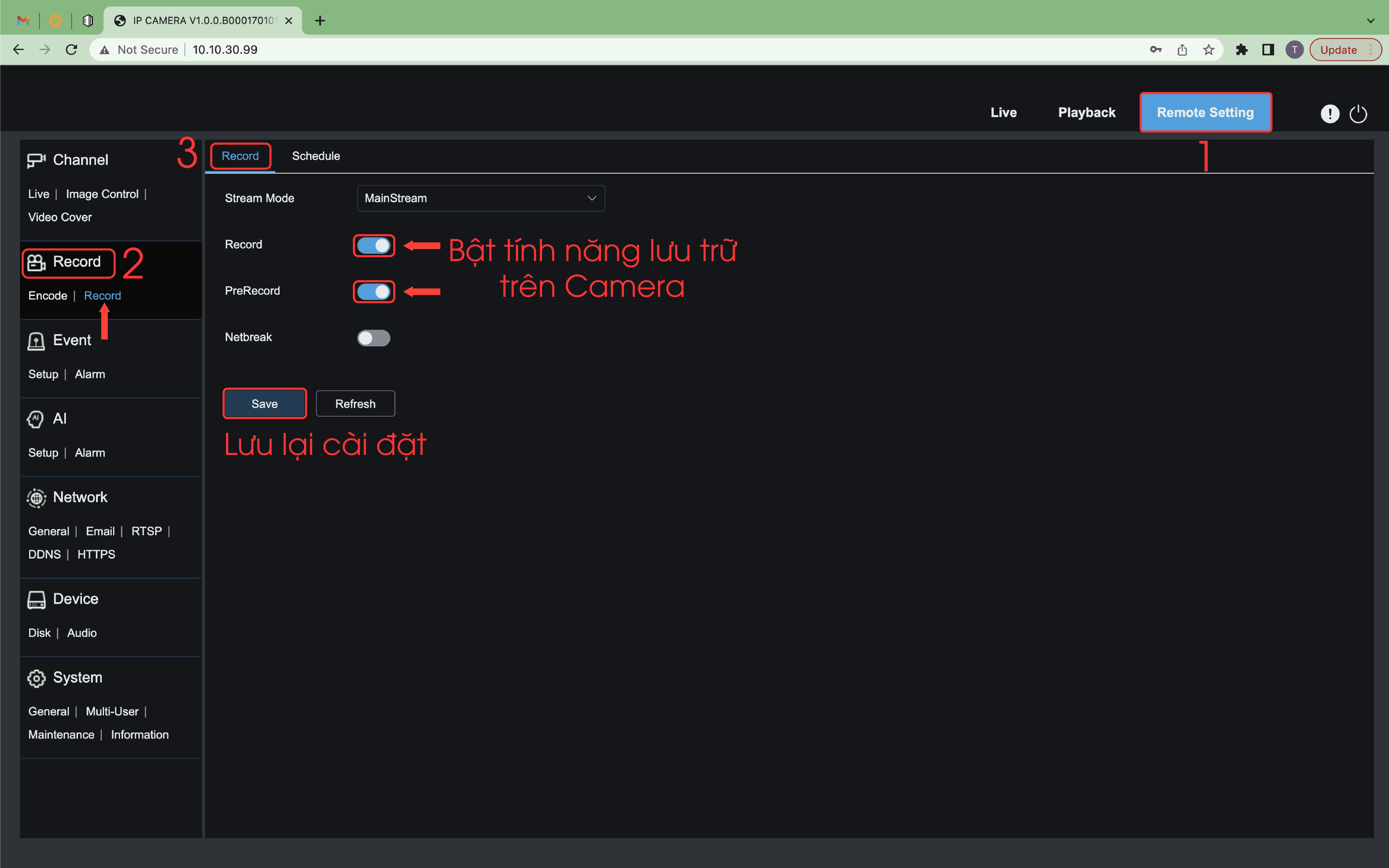Image resolution: width=1389 pixels, height=868 pixels.
Task: Open the Playback page
Action: [1086, 112]
